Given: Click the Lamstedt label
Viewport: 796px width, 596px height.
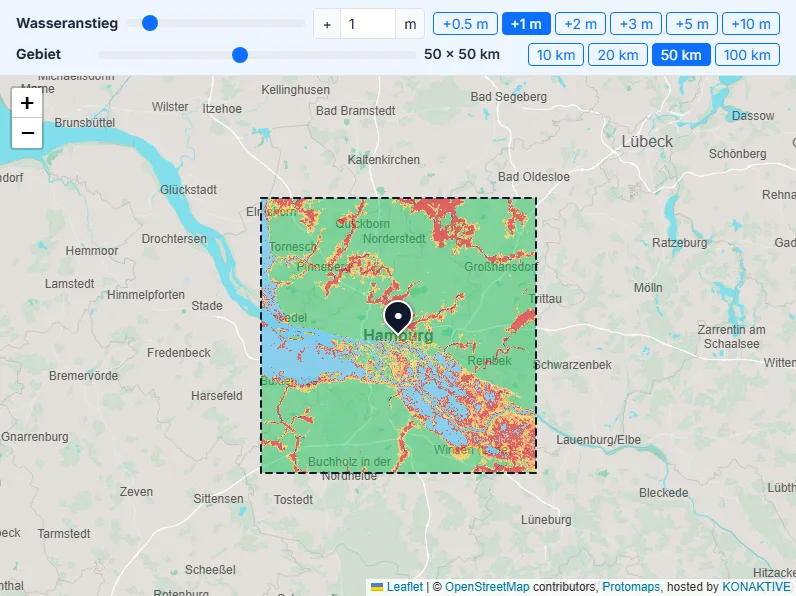Looking at the screenshot, I should 70,284.
